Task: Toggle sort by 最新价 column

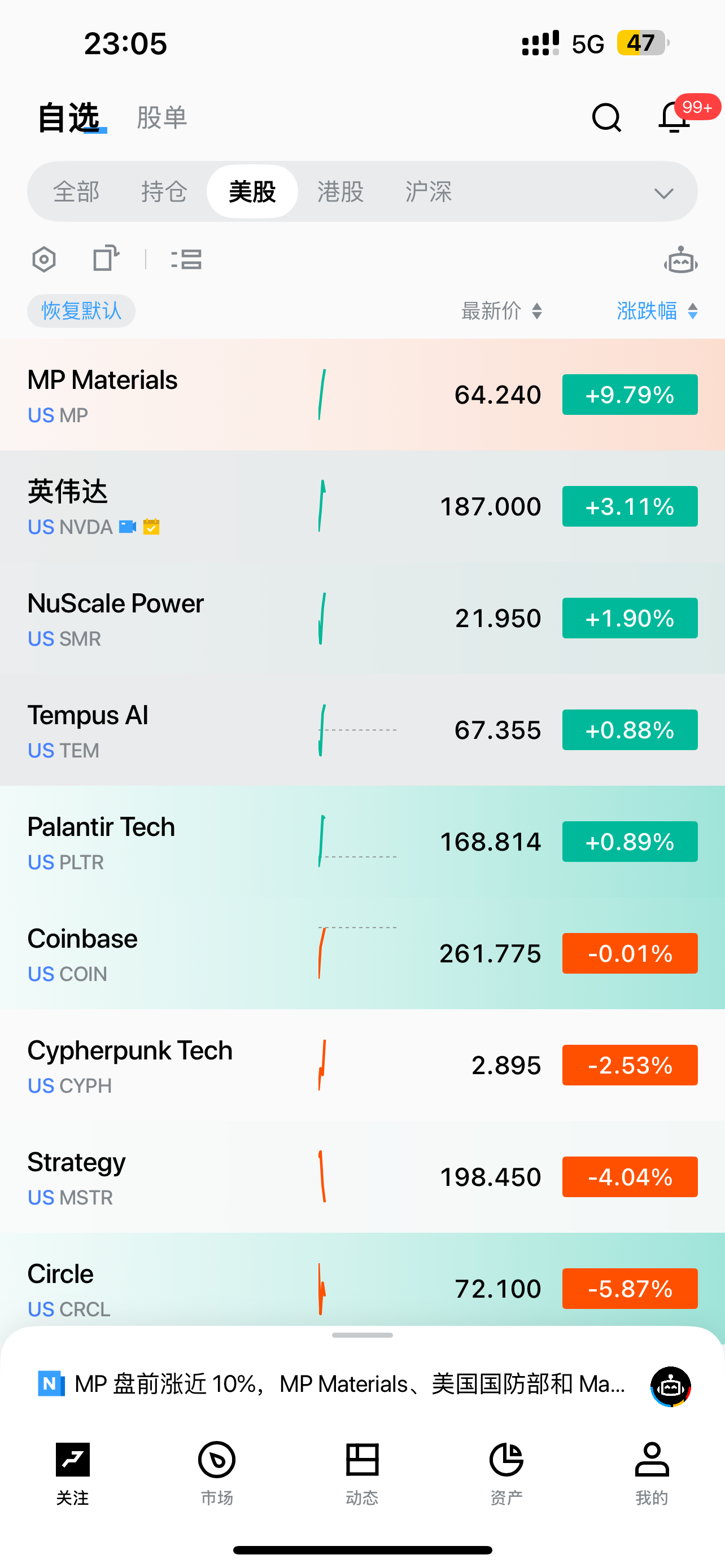Action: coord(501,311)
